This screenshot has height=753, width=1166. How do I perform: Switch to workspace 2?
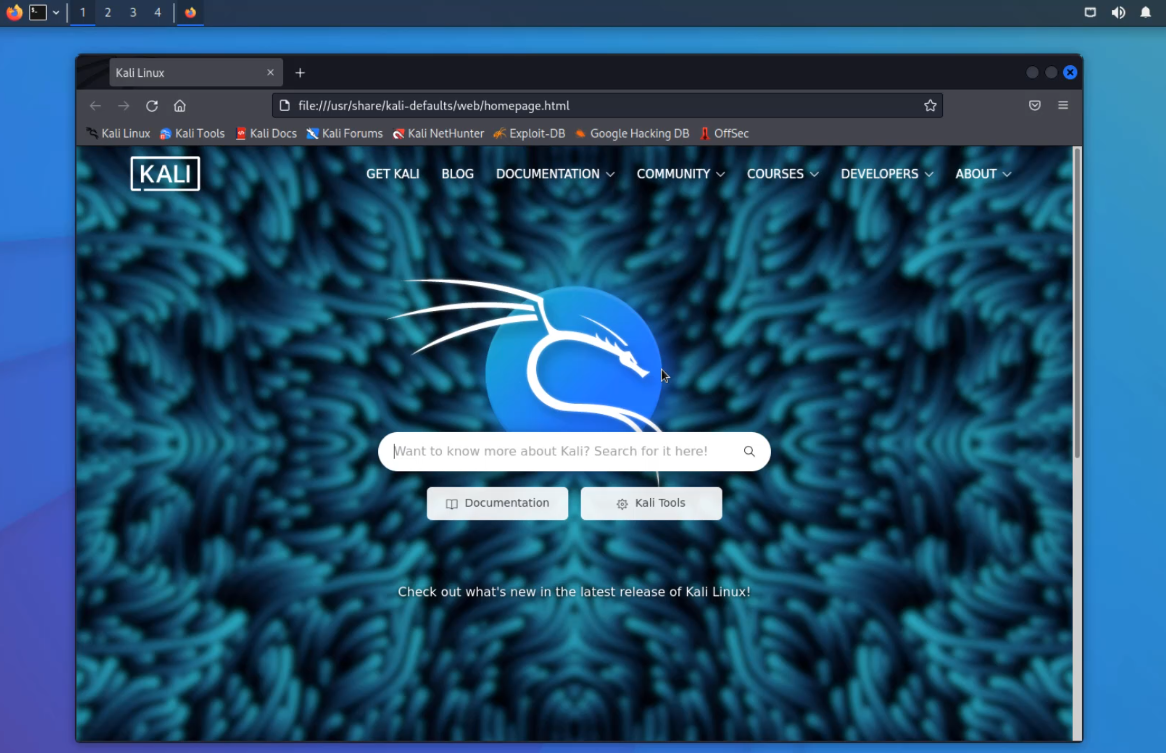[108, 13]
